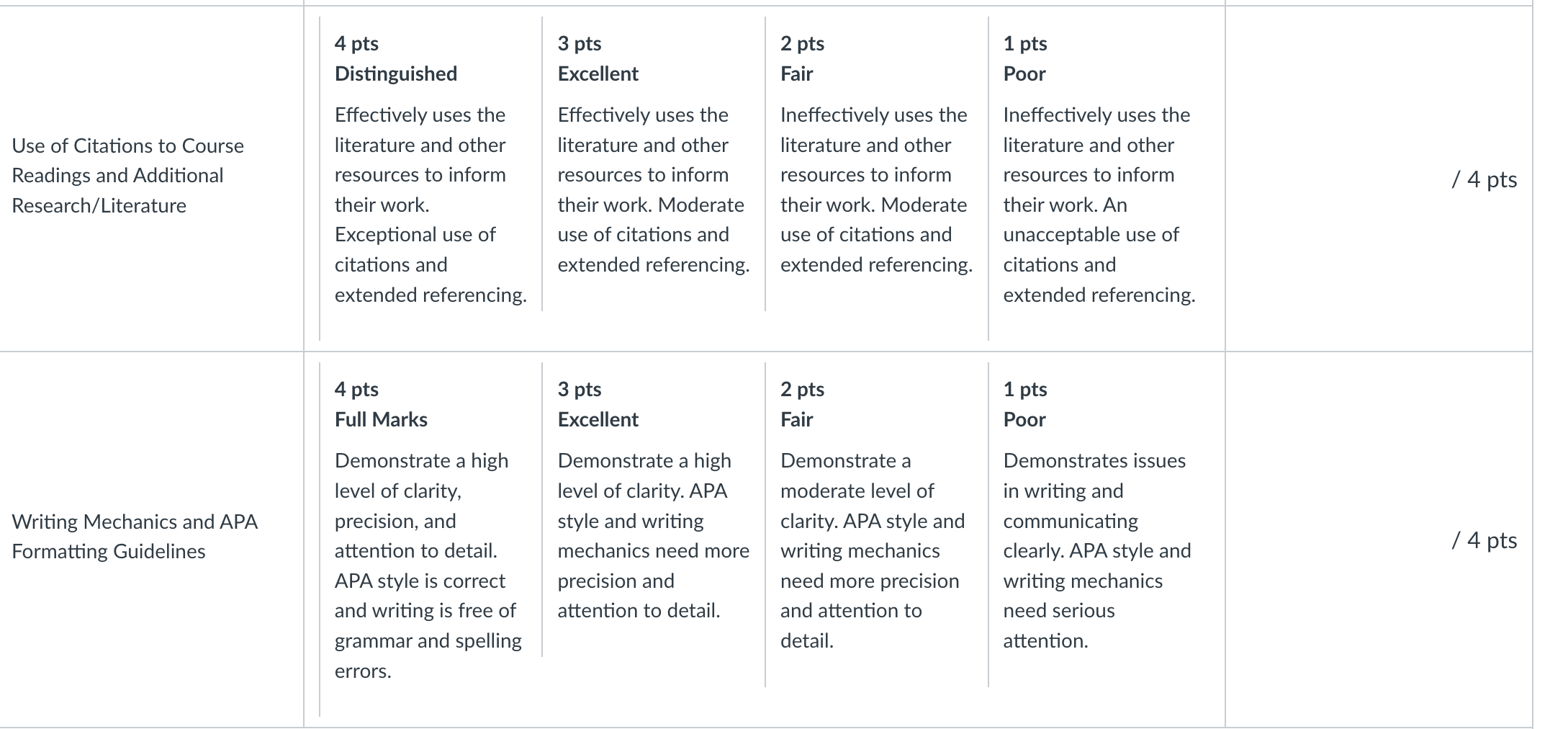
Task: Click the writing mechanics row '/ 4 pts' score
Action: pyautogui.click(x=1484, y=540)
